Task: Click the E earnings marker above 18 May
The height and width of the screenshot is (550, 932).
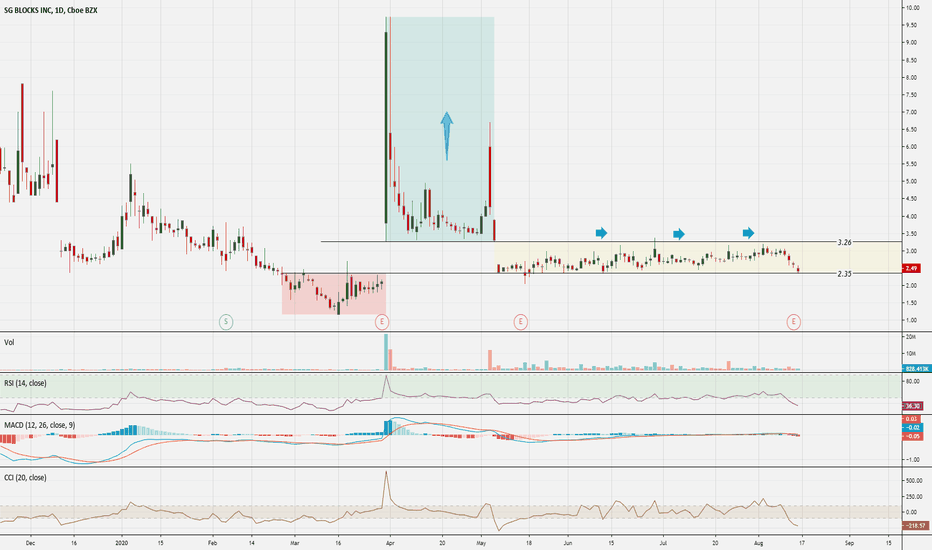Action: [521, 322]
